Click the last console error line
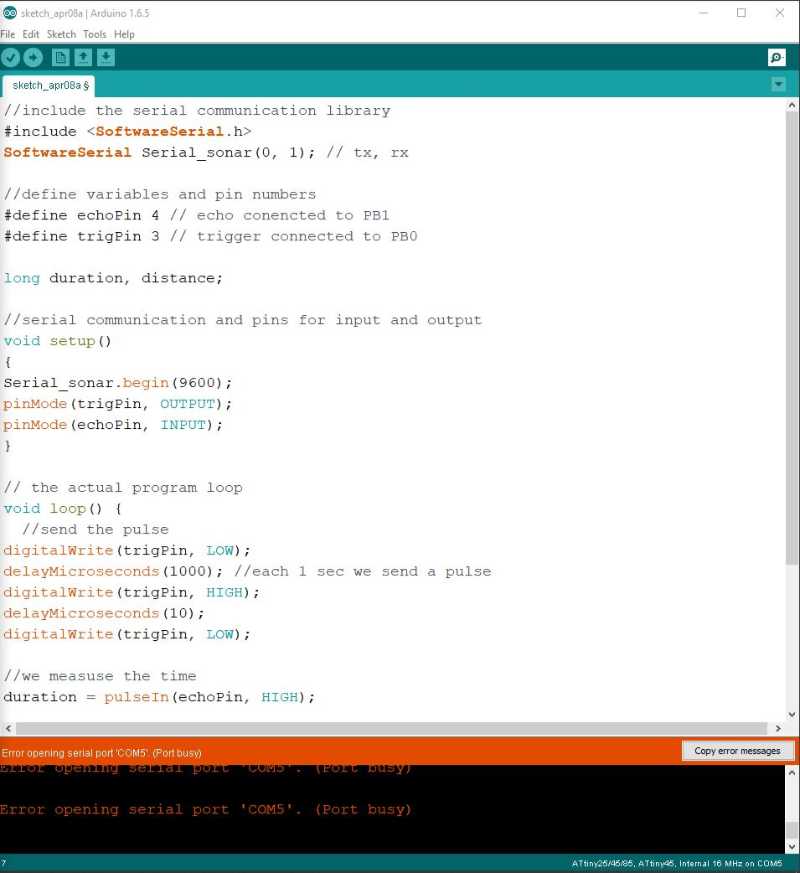 205,810
